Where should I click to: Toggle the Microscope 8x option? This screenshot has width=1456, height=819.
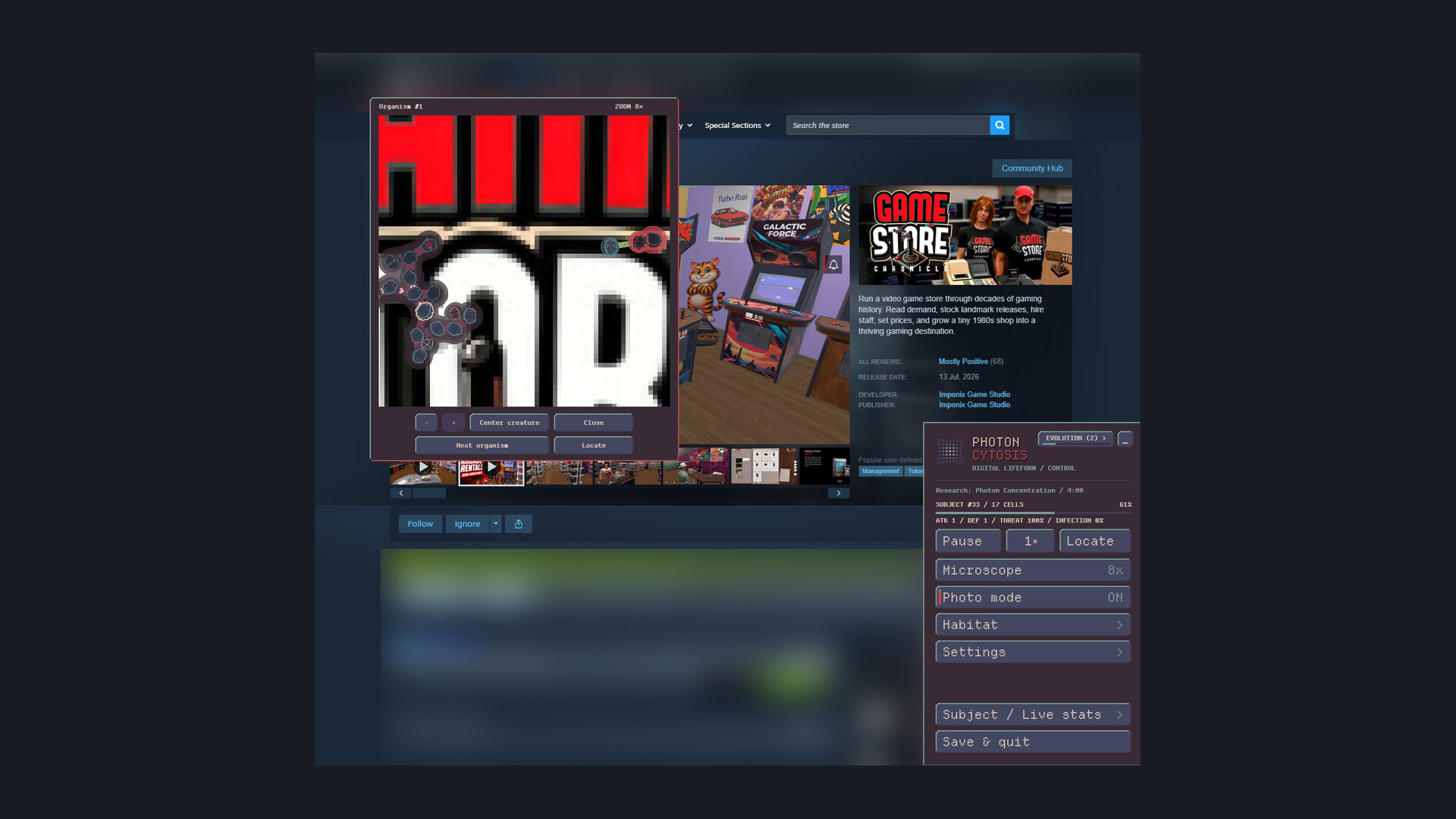point(1033,570)
